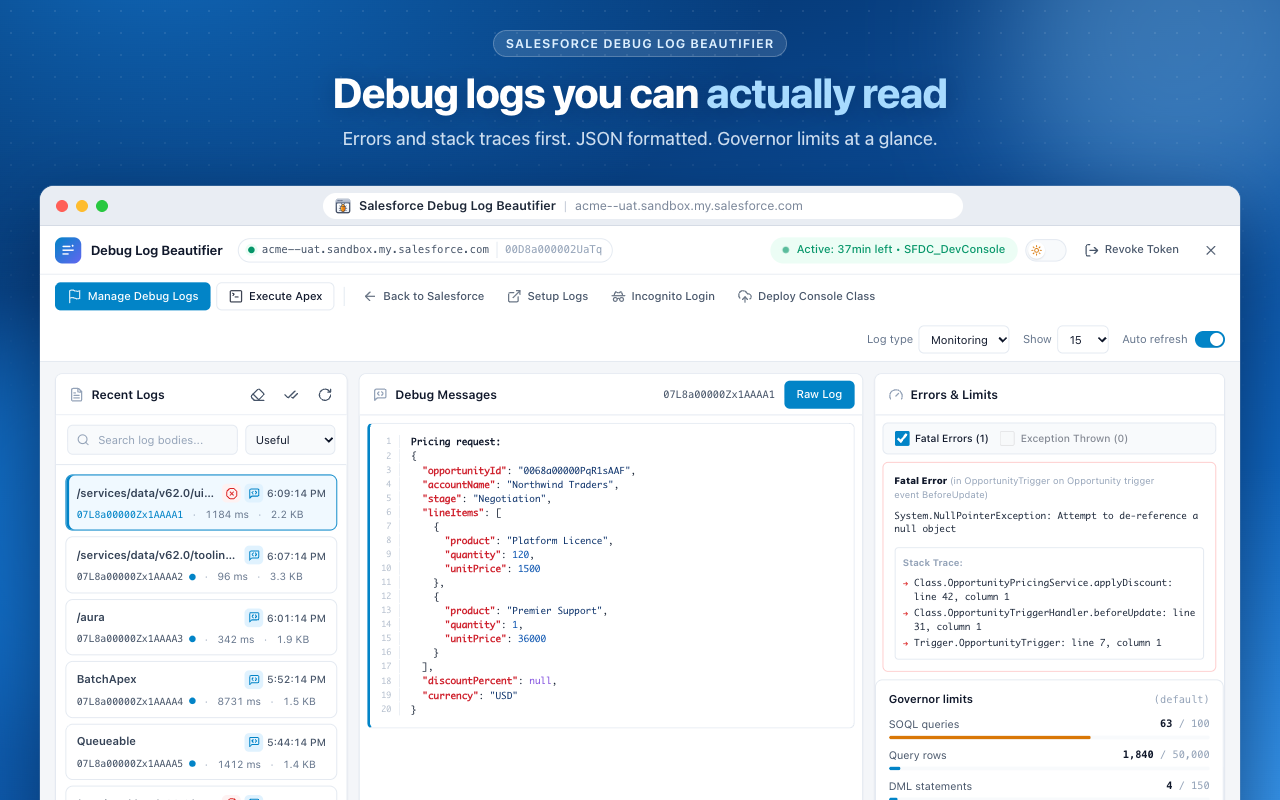Open the Show 15 count dropdown

point(1083,340)
